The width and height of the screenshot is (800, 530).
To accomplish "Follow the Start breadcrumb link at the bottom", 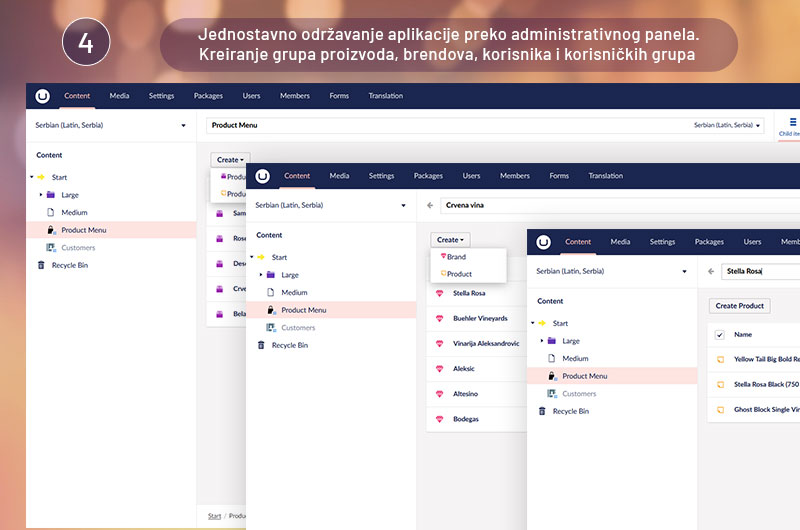I will (214, 516).
